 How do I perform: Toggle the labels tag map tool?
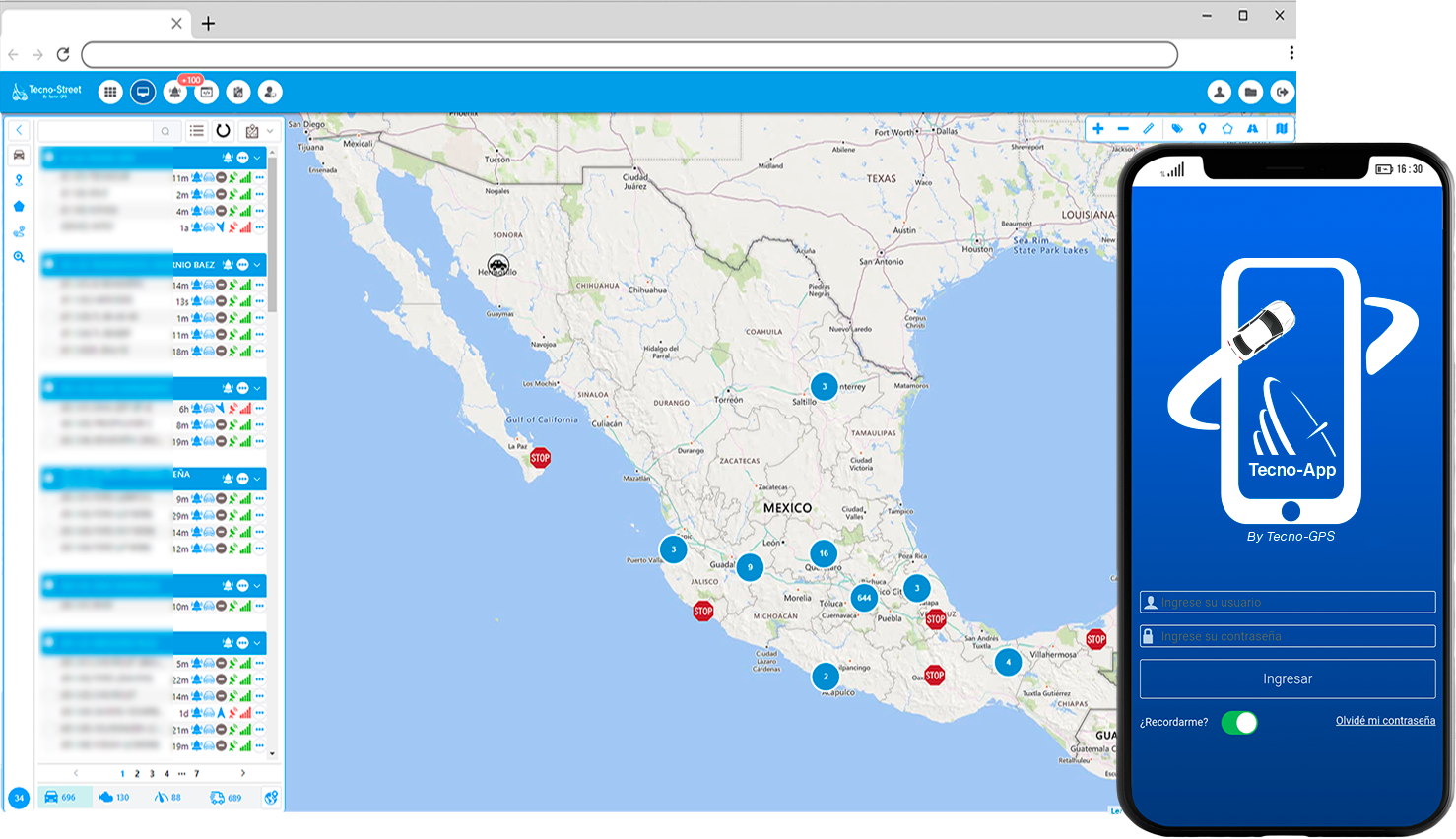click(x=1177, y=129)
